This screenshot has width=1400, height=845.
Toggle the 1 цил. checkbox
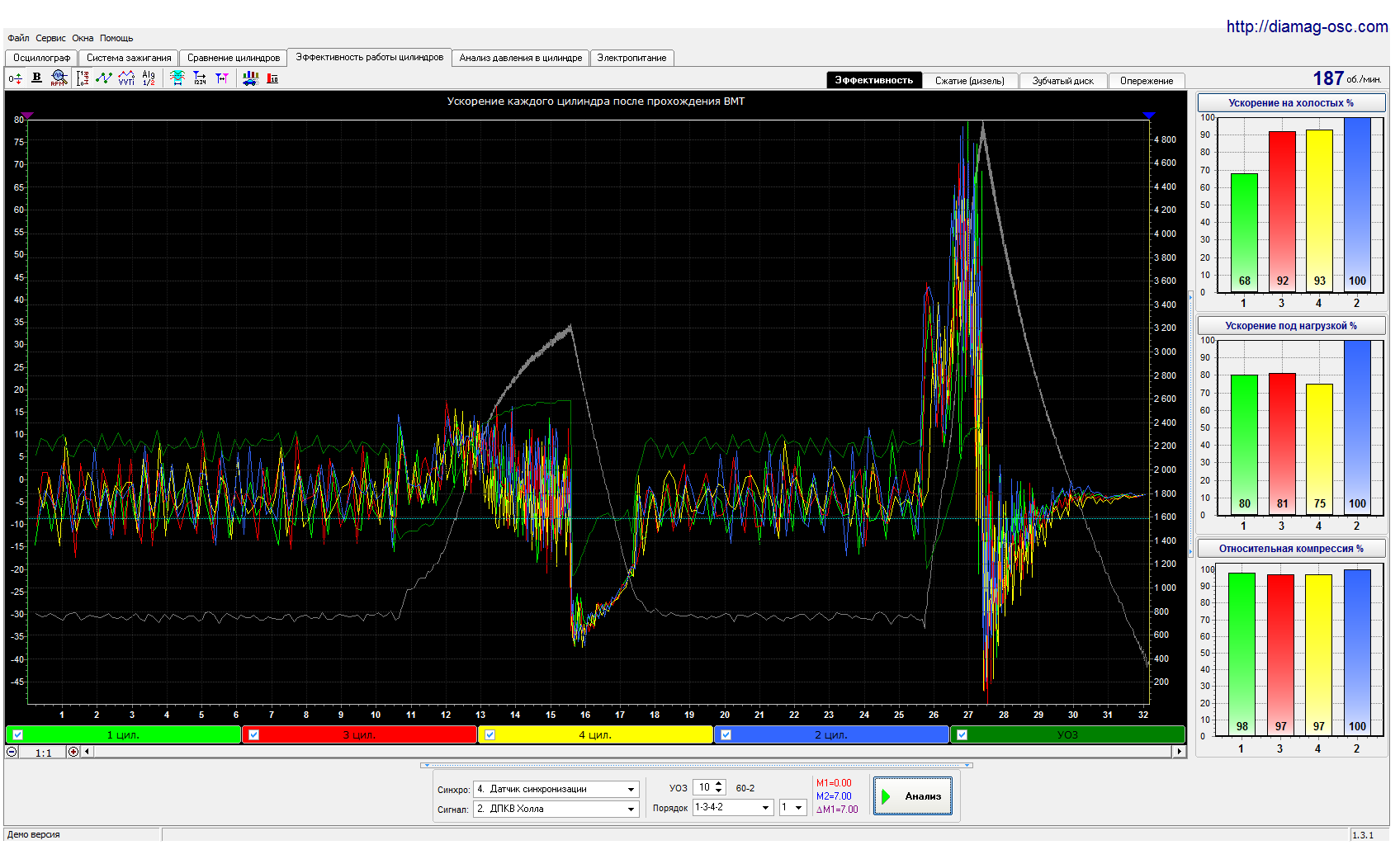tap(17, 734)
